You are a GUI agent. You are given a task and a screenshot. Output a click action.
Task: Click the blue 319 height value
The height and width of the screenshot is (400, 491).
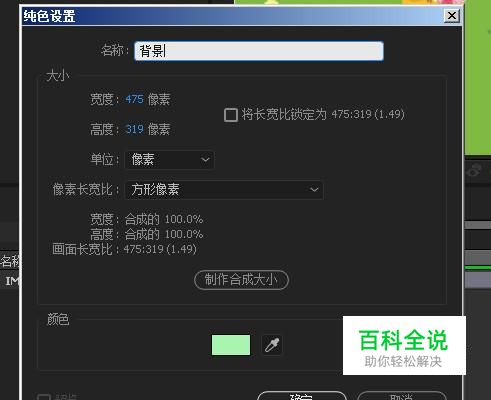(x=134, y=129)
